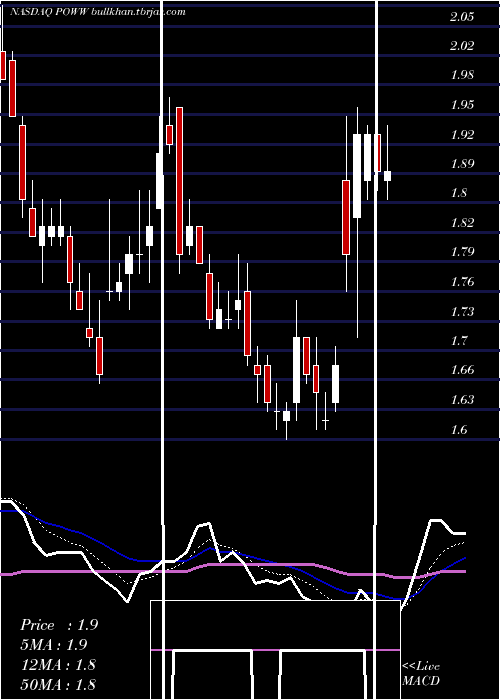Click the '5MA : 1.9' readout
This screenshot has height=700, width=500.
coord(54,645)
